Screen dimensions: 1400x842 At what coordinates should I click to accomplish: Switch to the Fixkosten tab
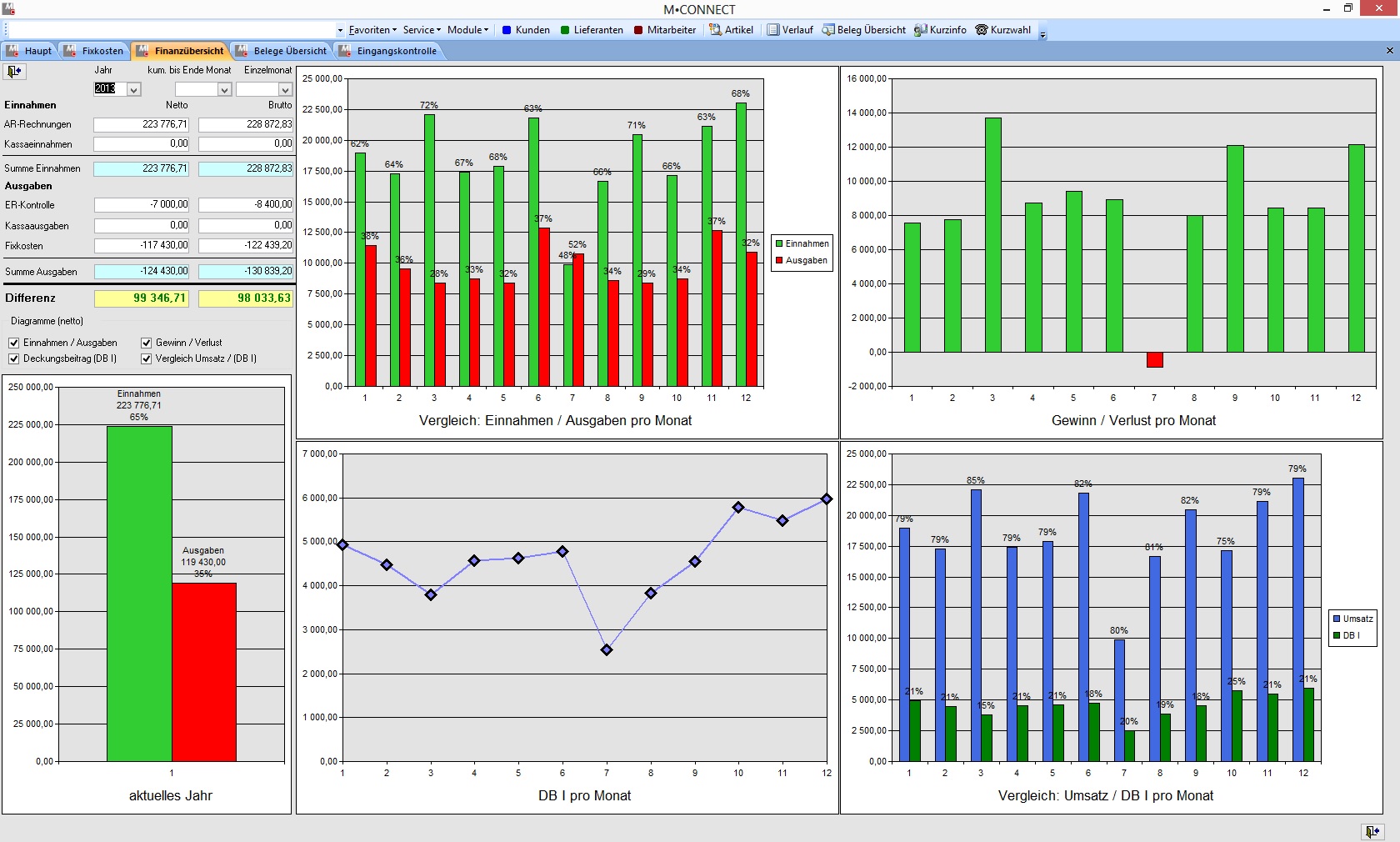point(93,51)
